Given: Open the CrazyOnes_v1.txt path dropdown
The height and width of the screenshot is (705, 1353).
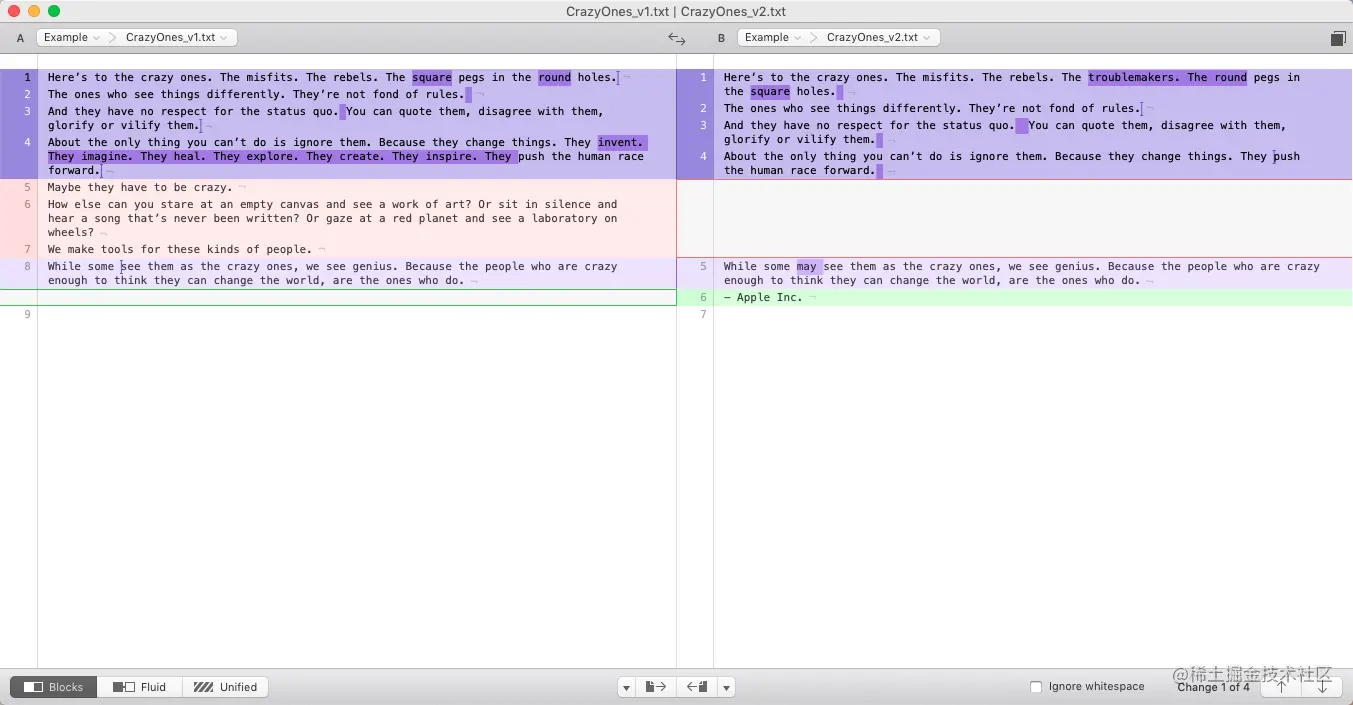Looking at the screenshot, I should [x=176, y=38].
